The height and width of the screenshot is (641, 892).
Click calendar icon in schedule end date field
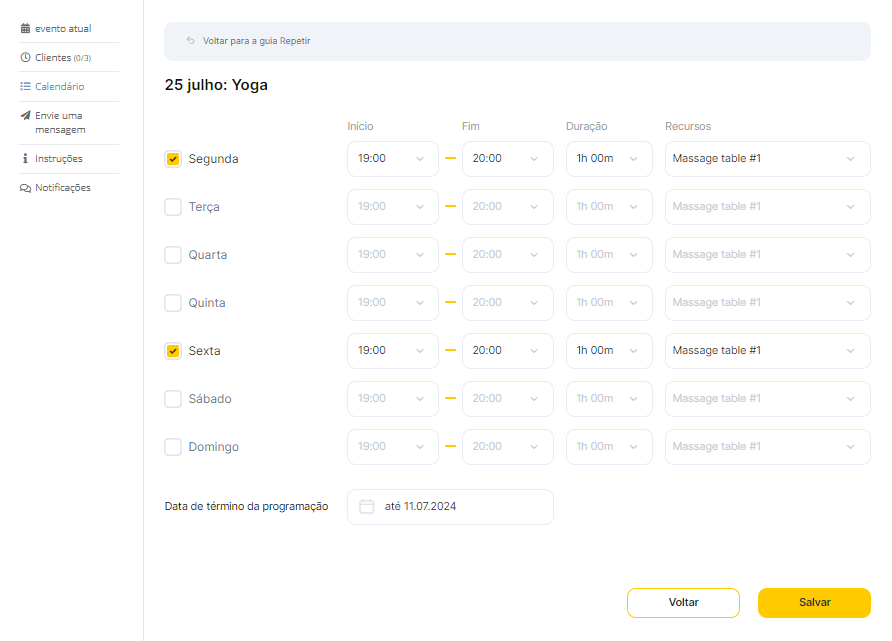tap(366, 506)
